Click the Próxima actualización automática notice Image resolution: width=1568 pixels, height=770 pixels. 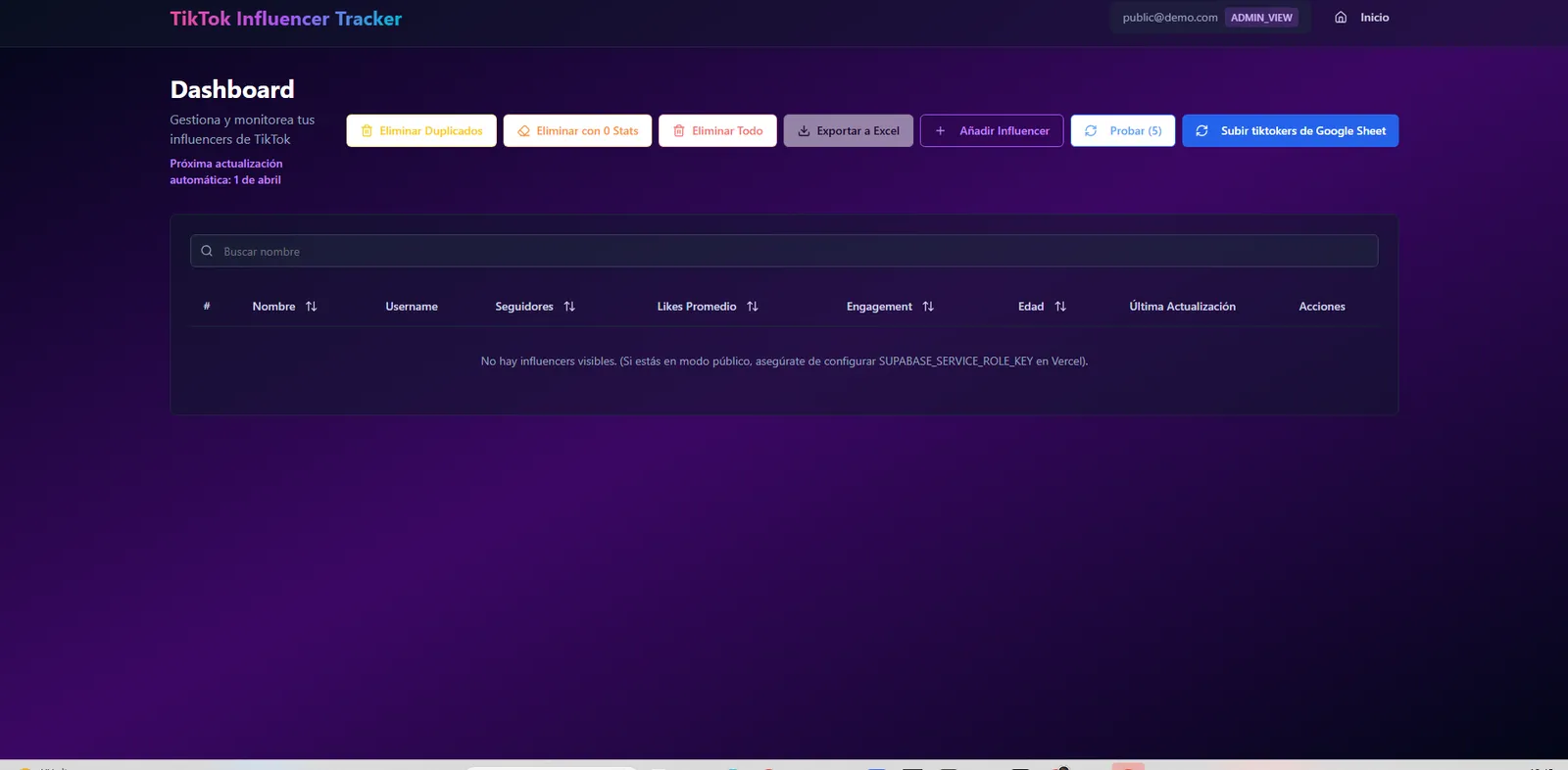(226, 171)
